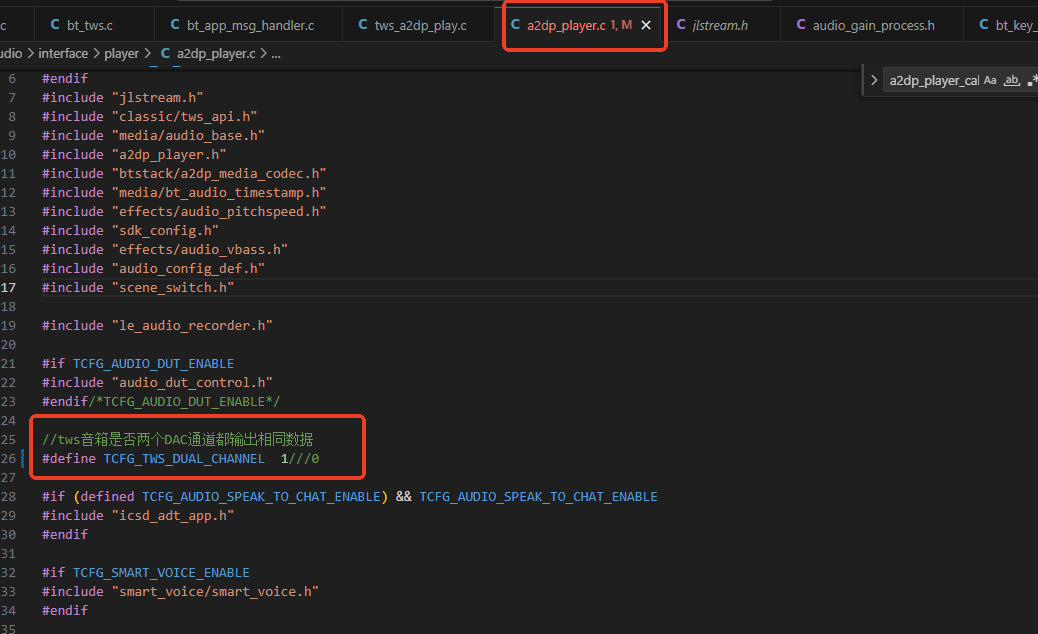
Task: Expand the Replace row in find widget
Action: [x=874, y=80]
